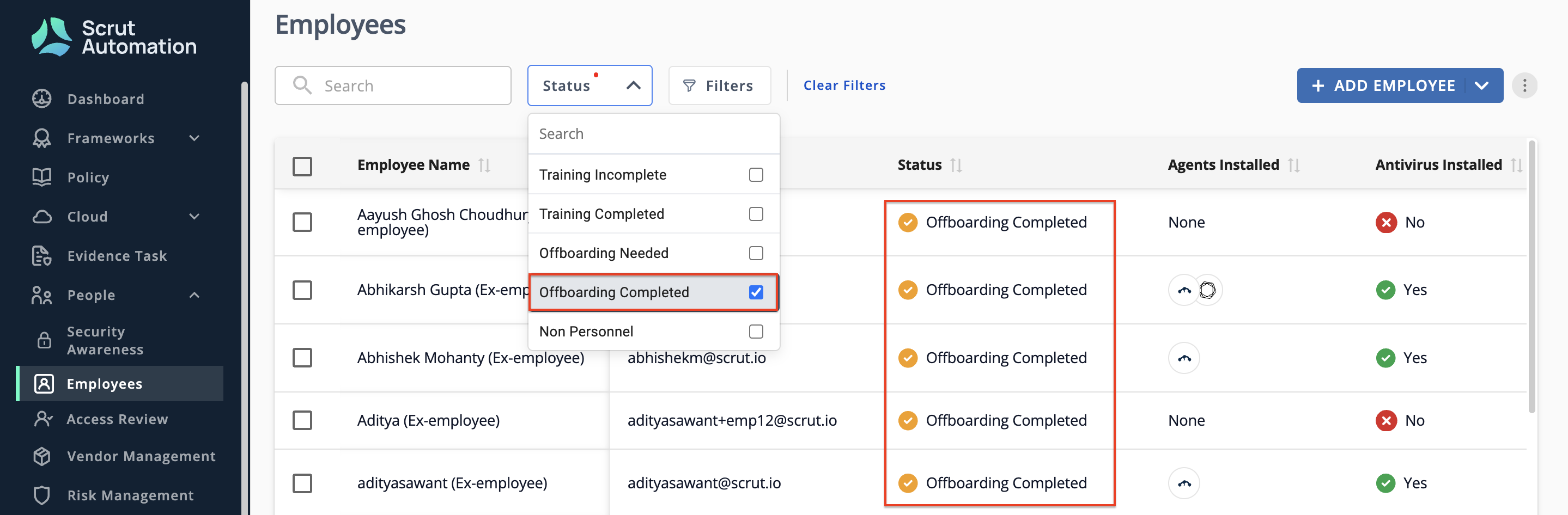Viewport: 1568px width, 515px height.
Task: Expand the Frameworks chevron
Action: [x=194, y=138]
